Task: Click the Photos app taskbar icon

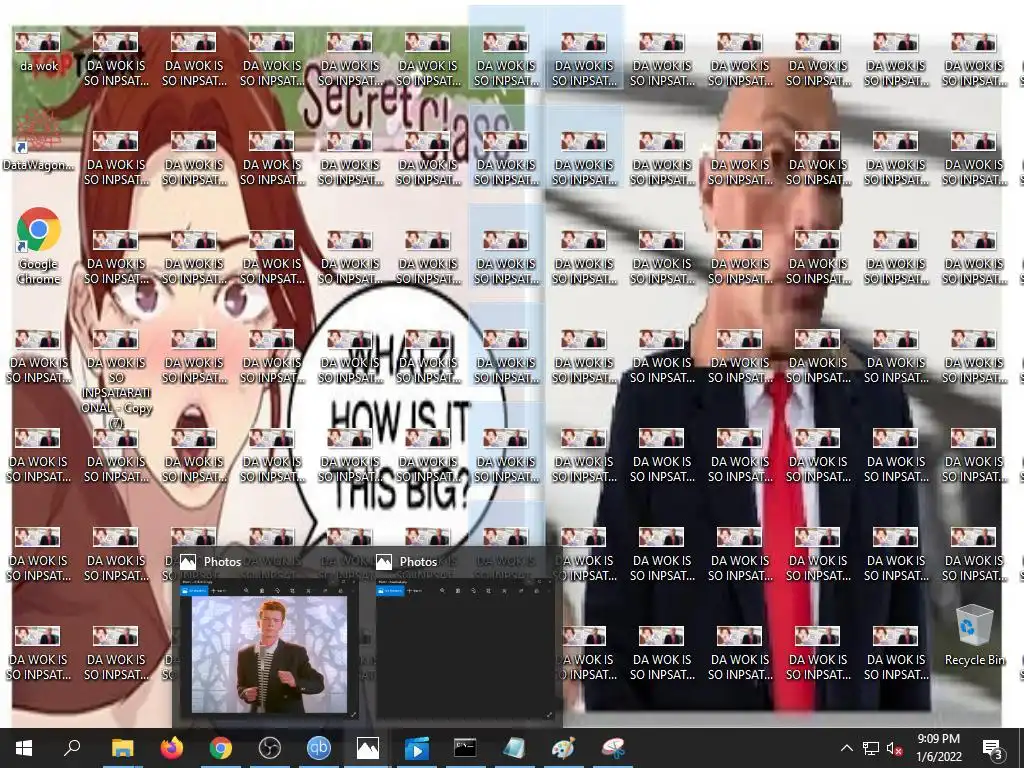Action: pyautogui.click(x=368, y=748)
